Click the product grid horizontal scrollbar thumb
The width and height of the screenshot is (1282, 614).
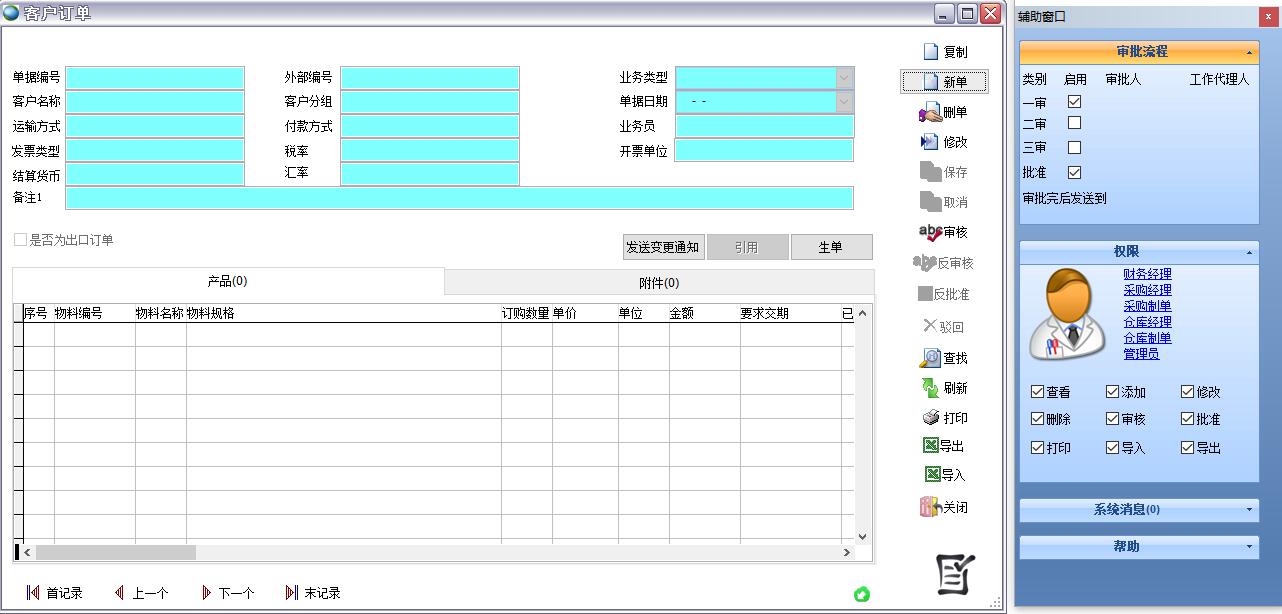click(115, 552)
